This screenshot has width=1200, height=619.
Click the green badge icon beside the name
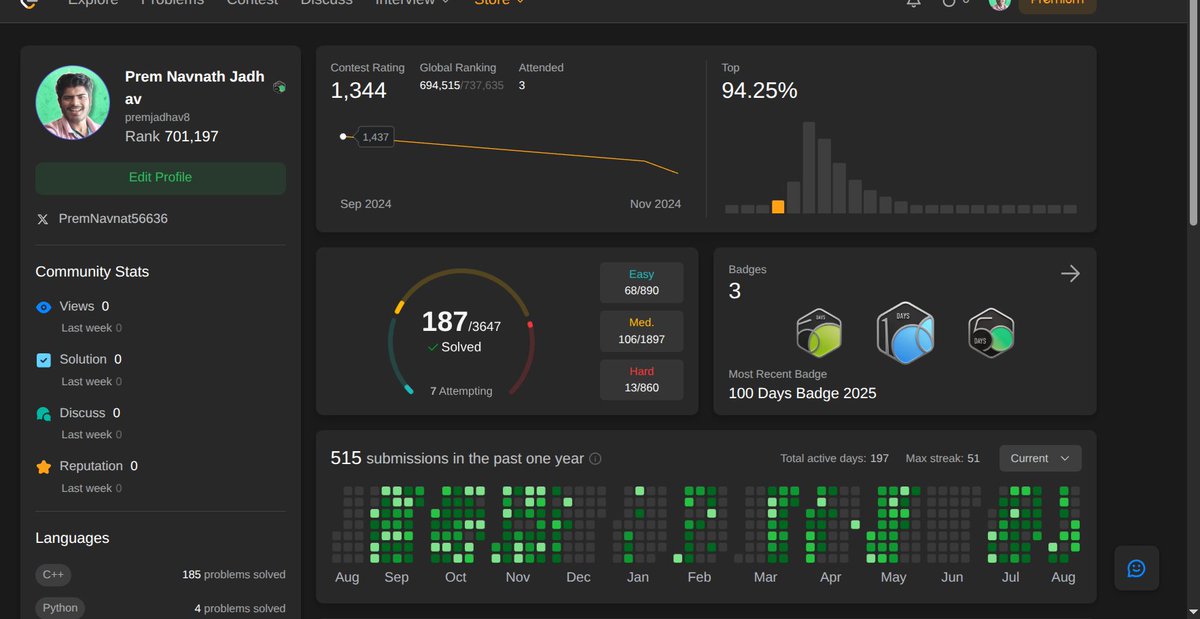point(279,87)
